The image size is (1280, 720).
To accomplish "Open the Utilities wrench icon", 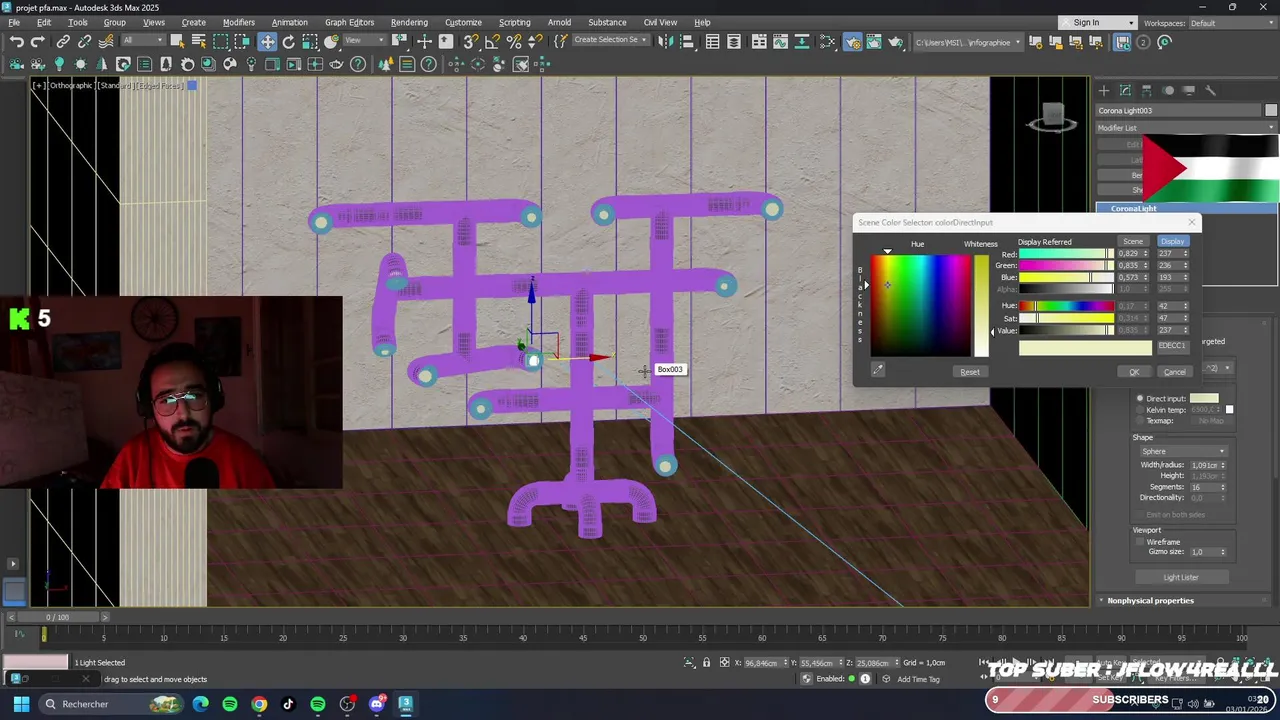I will tap(1210, 91).
